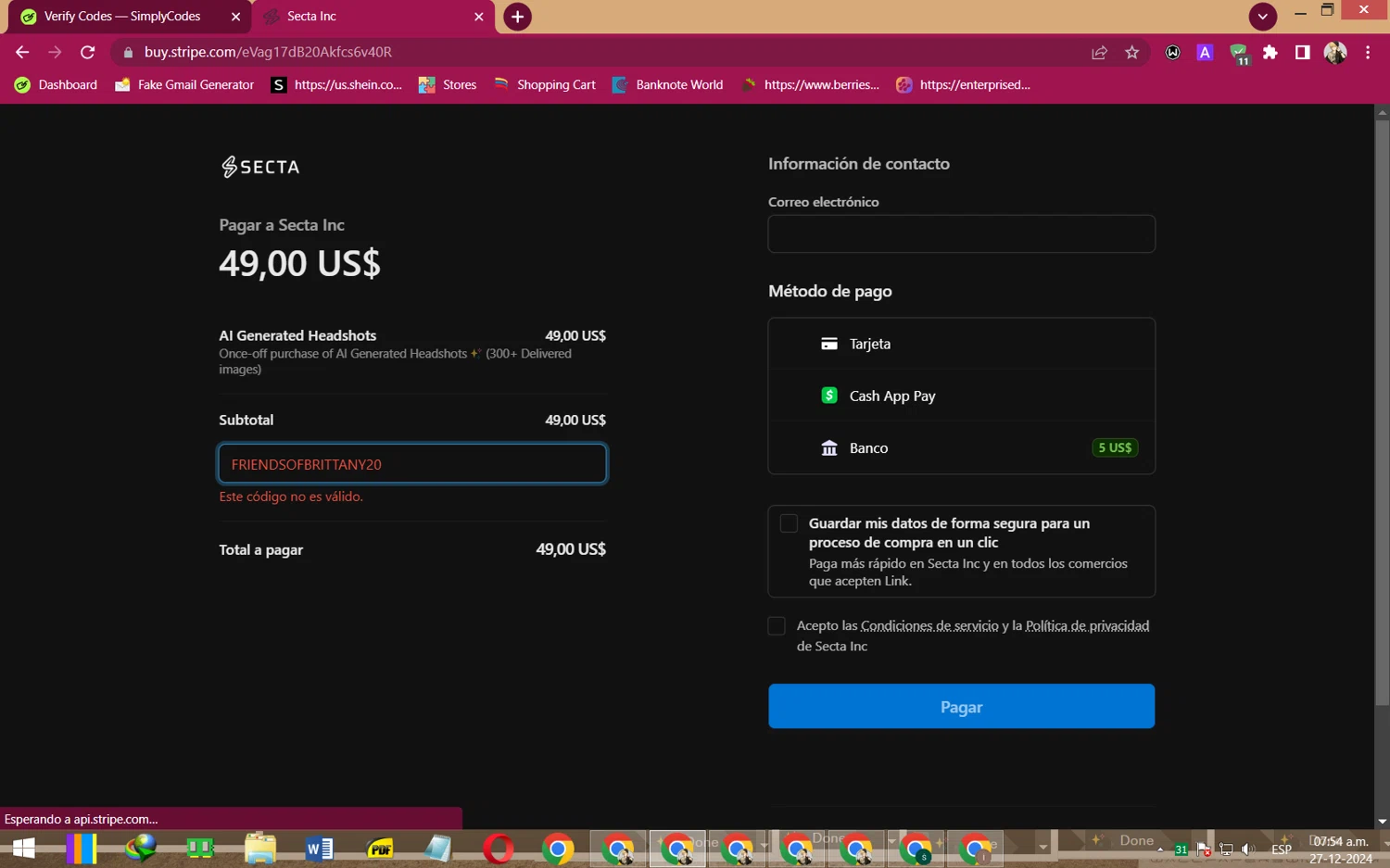Open Microsoft Word from the taskbar

tap(320, 849)
